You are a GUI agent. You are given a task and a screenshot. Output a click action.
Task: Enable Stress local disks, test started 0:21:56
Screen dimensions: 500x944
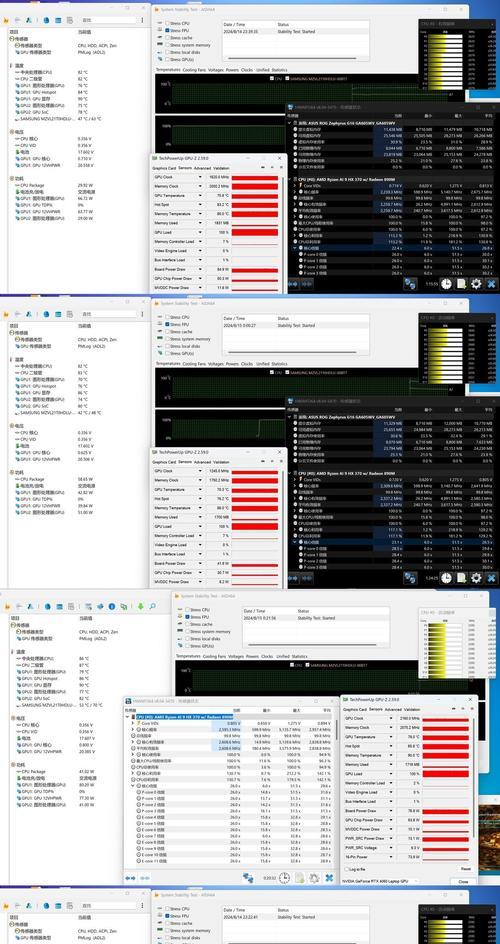point(187,639)
